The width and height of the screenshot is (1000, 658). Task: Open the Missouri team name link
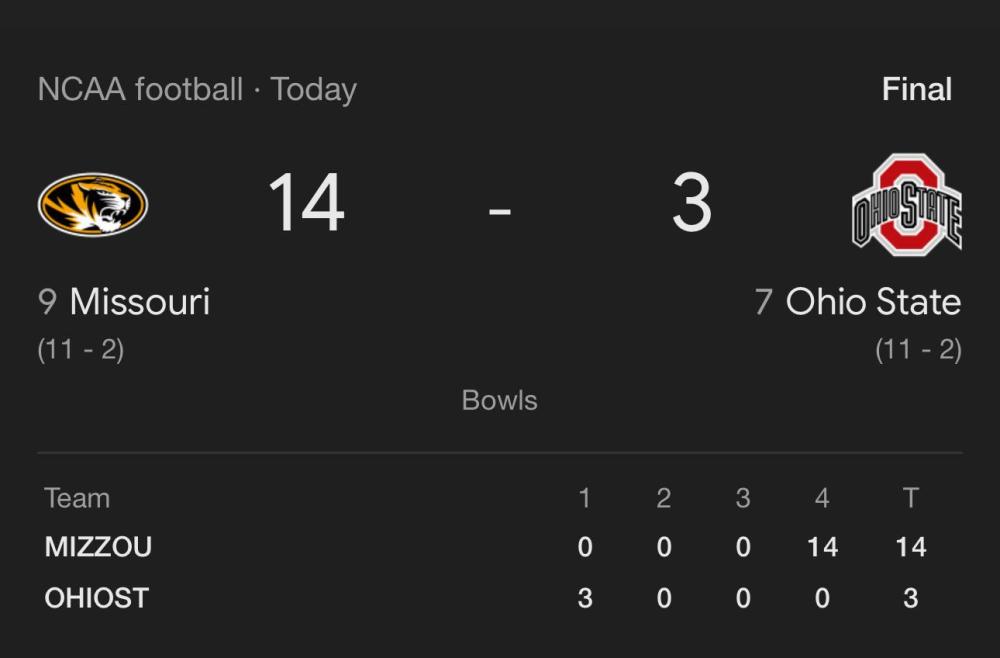140,302
